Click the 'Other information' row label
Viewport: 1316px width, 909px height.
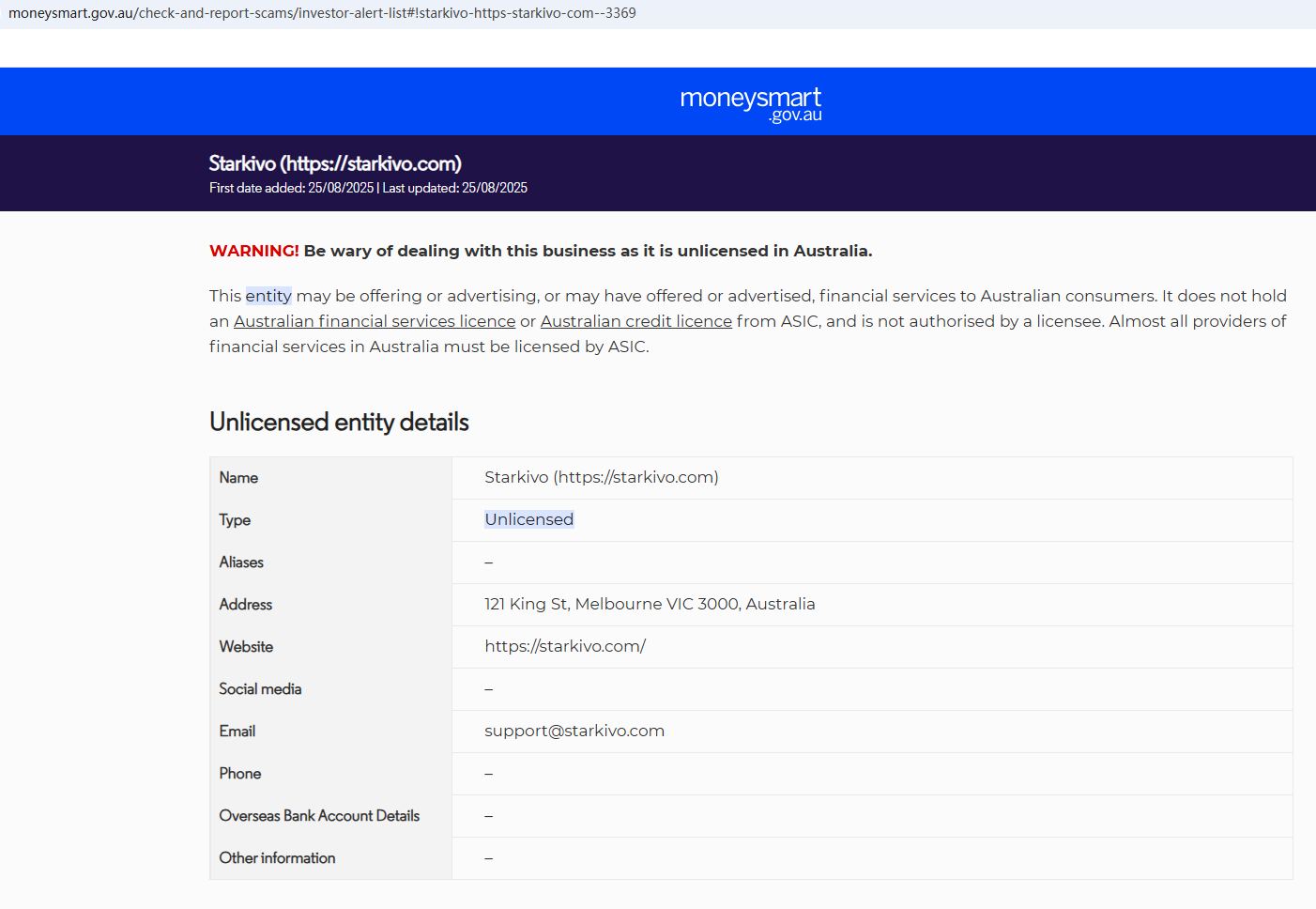277,857
